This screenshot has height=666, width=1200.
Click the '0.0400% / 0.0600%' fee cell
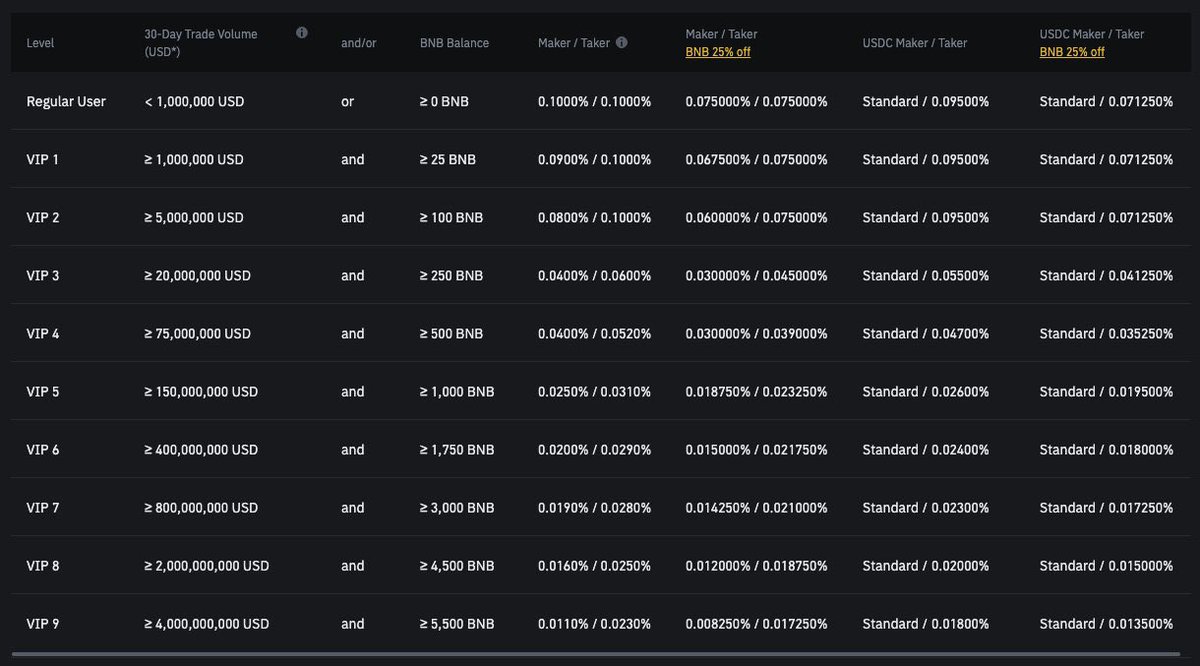tap(595, 275)
